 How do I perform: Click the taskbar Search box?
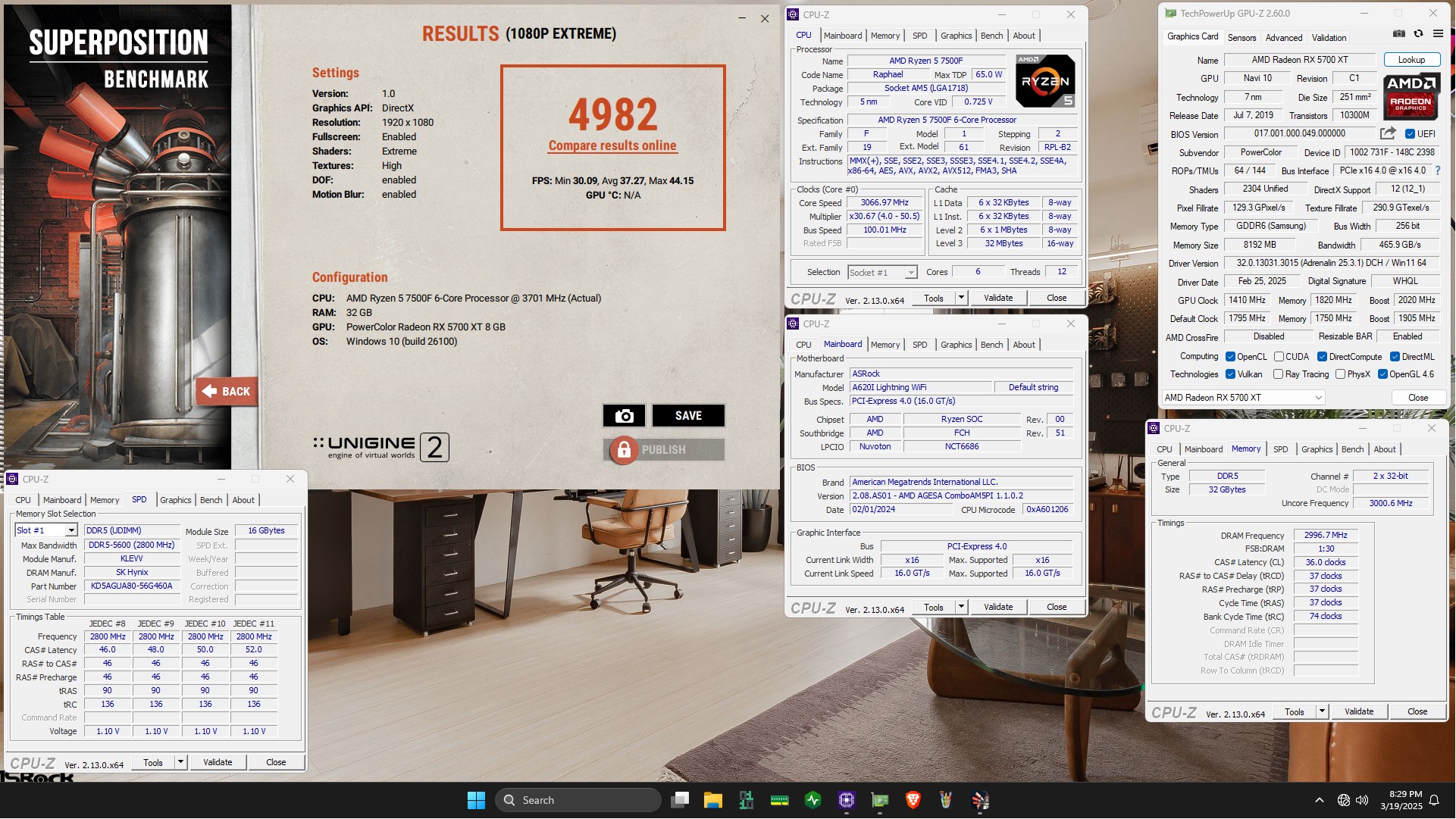[578, 800]
